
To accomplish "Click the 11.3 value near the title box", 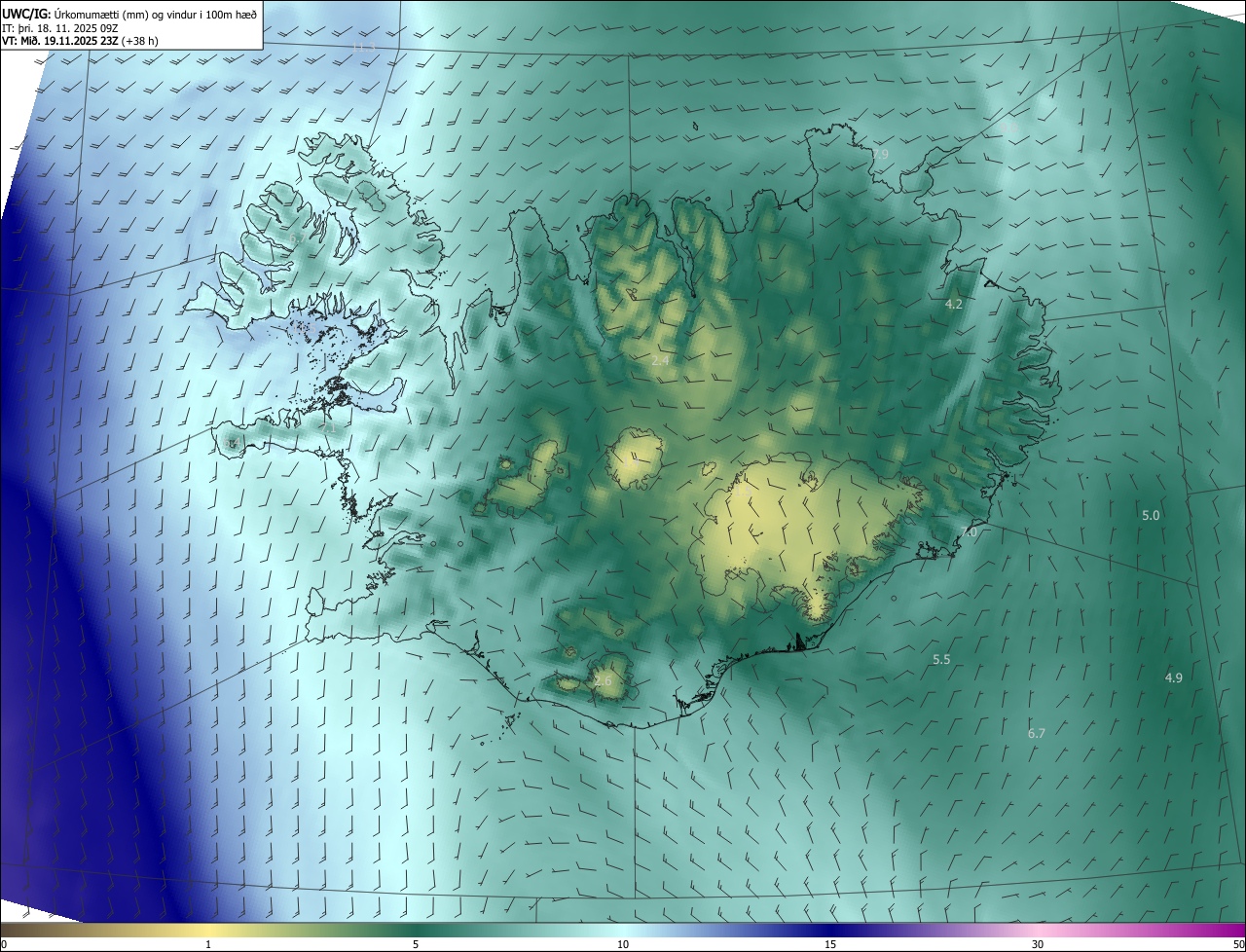I will click(x=363, y=47).
